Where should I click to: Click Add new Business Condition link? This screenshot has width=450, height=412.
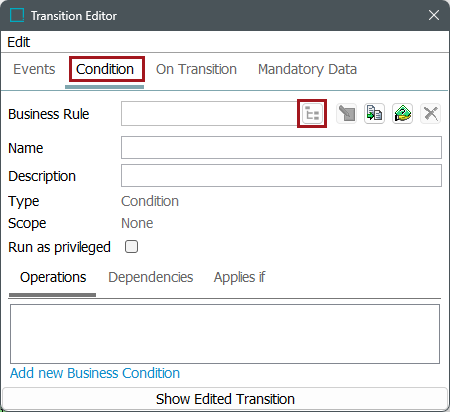(x=95, y=373)
